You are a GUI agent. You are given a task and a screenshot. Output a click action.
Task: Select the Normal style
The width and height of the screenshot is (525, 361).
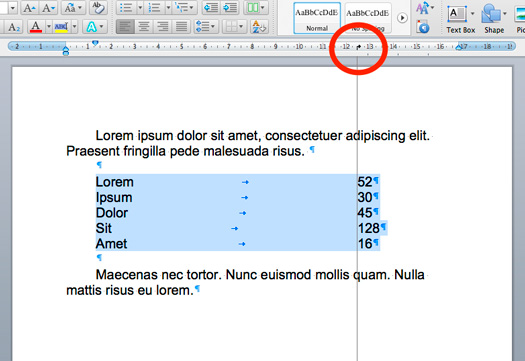click(x=317, y=18)
